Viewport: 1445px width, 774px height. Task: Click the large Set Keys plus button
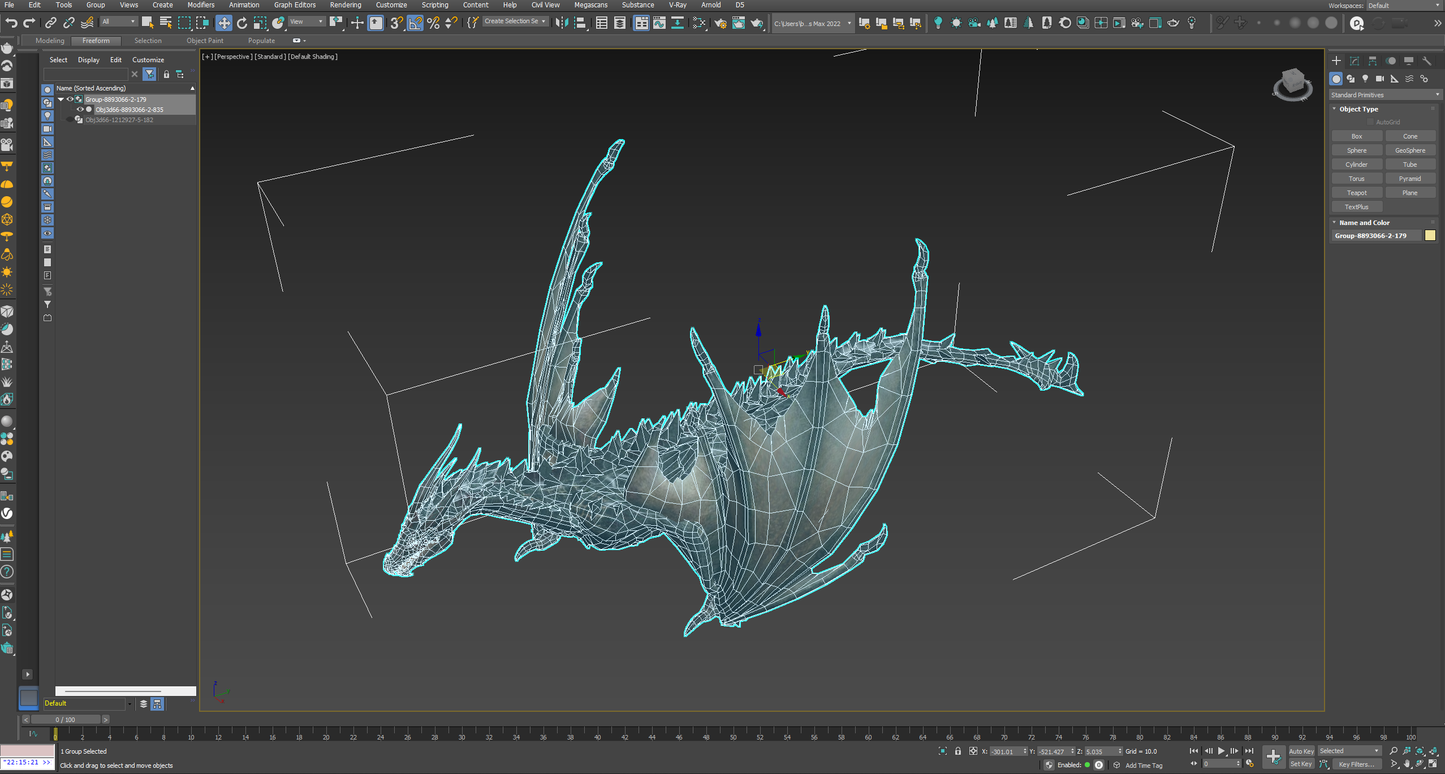pos(1273,756)
